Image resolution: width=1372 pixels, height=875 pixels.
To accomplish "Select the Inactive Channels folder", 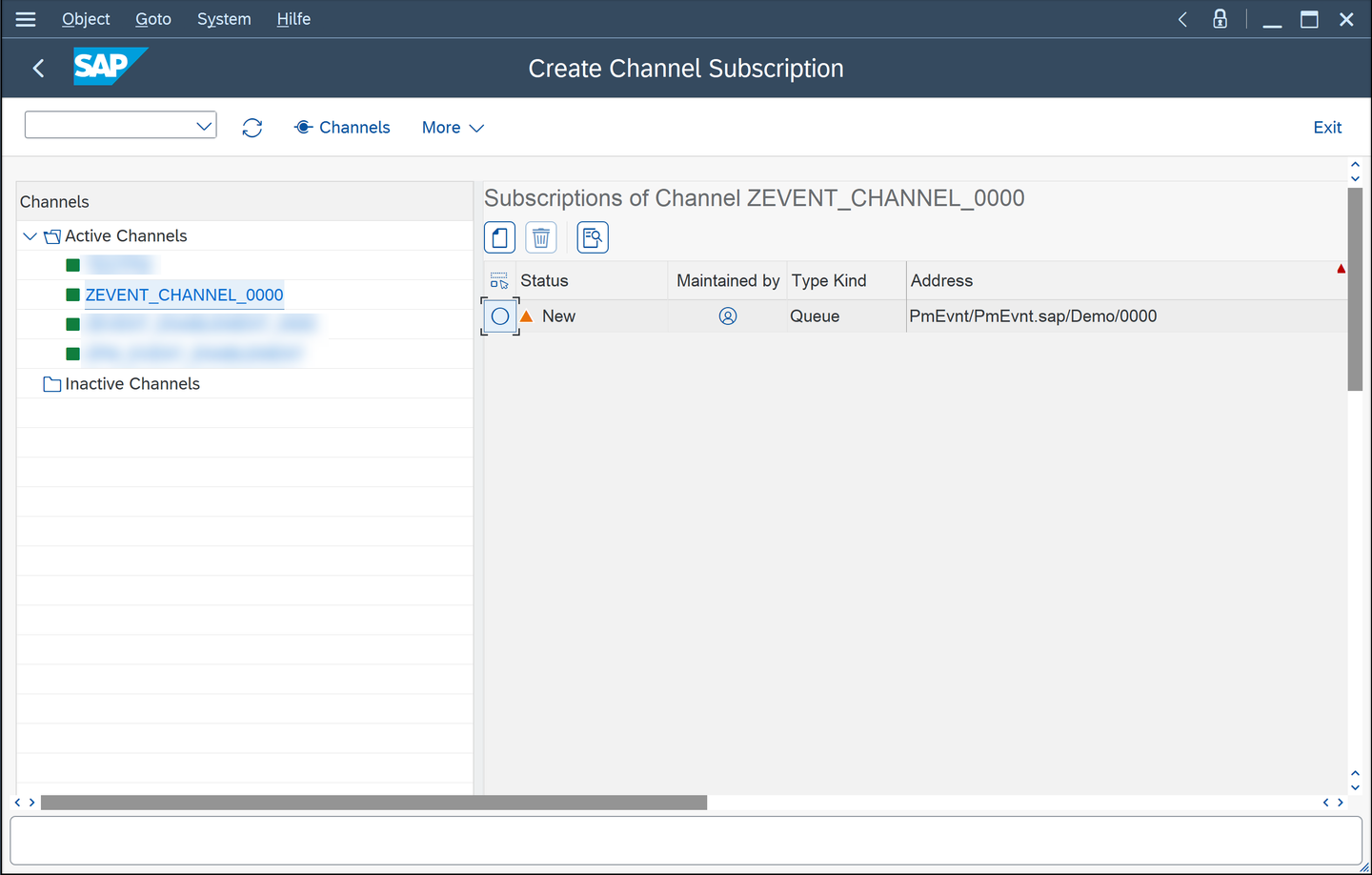I will [132, 384].
